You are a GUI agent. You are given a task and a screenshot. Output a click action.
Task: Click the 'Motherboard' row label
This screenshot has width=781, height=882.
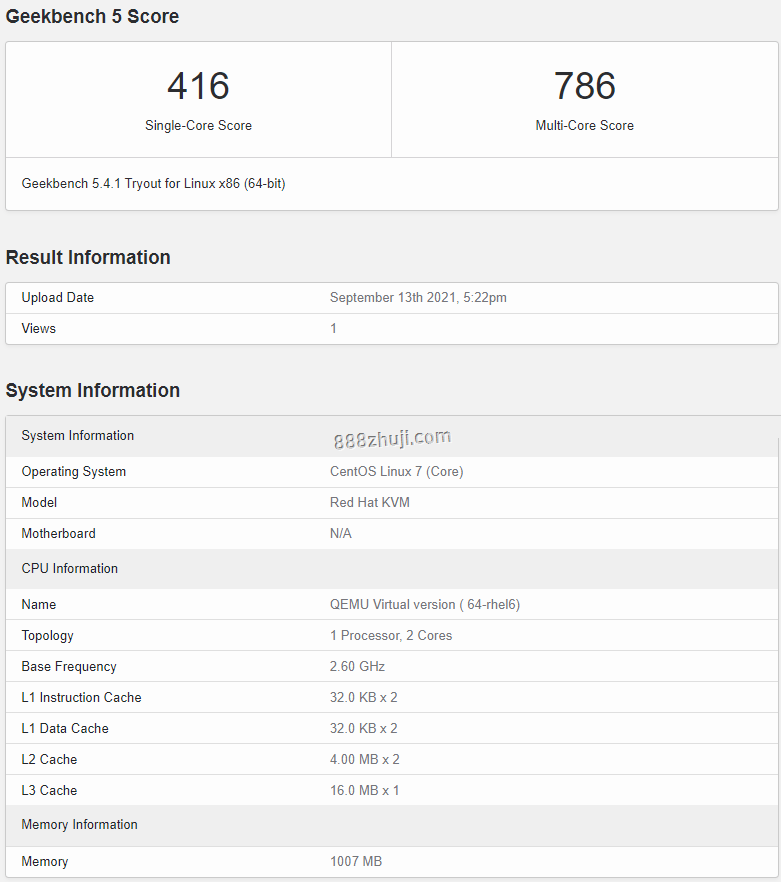[59, 534]
